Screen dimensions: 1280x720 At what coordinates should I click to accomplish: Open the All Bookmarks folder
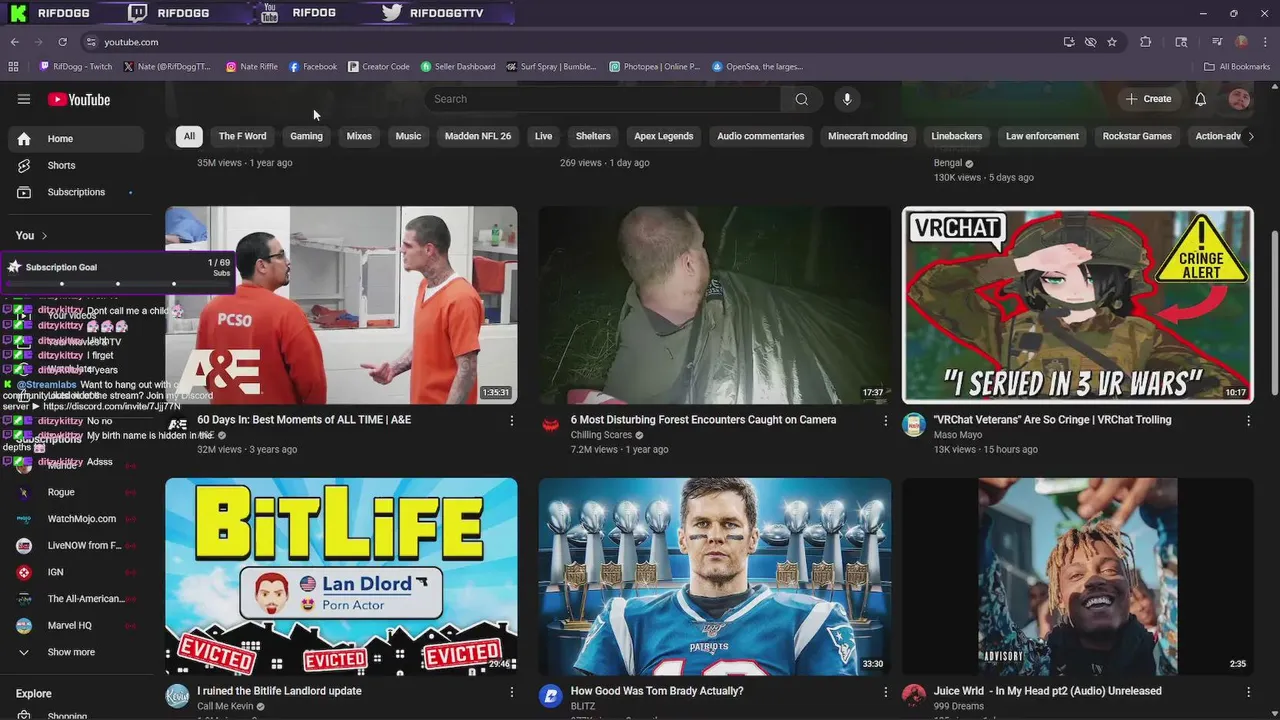[1237, 67]
